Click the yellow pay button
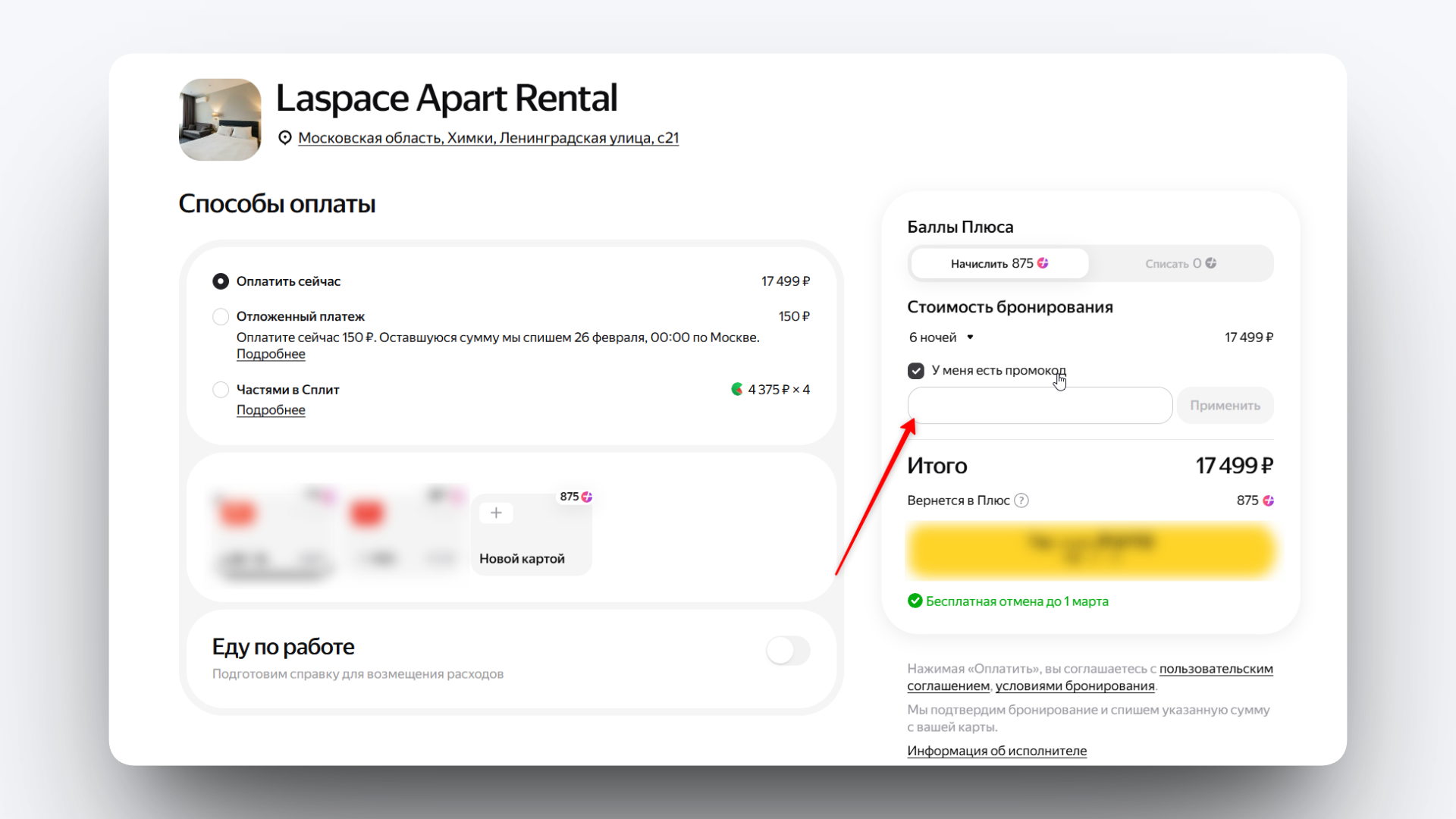Image resolution: width=1456 pixels, height=819 pixels. (1090, 551)
